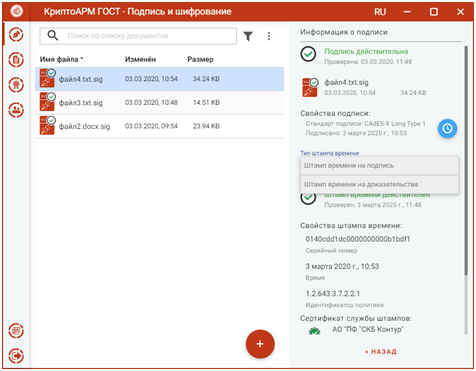Open the signature and encryption sidebar section
The image size is (476, 371).
[16, 35]
